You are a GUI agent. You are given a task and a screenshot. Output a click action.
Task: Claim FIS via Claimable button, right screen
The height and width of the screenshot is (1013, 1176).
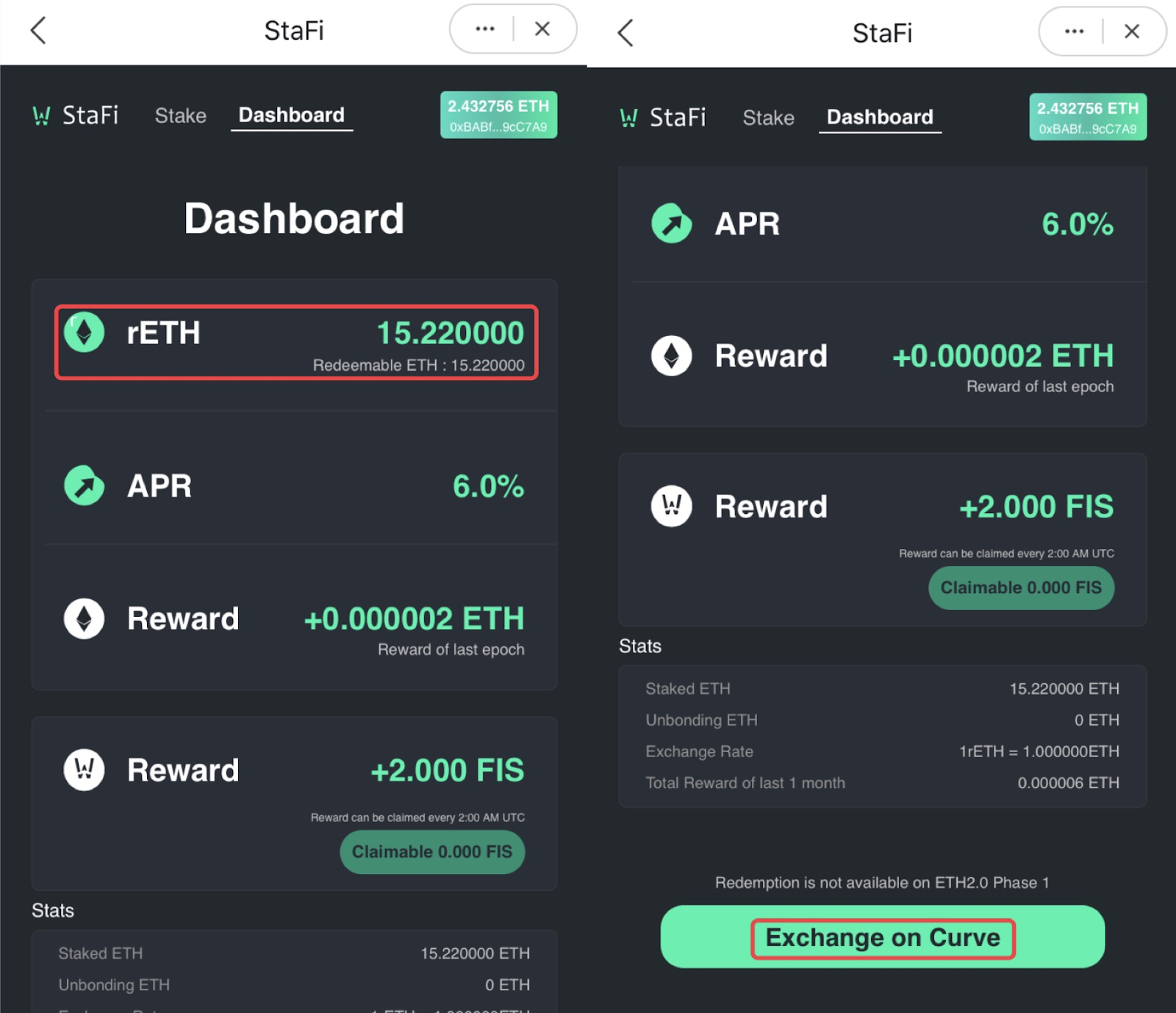(x=1021, y=588)
